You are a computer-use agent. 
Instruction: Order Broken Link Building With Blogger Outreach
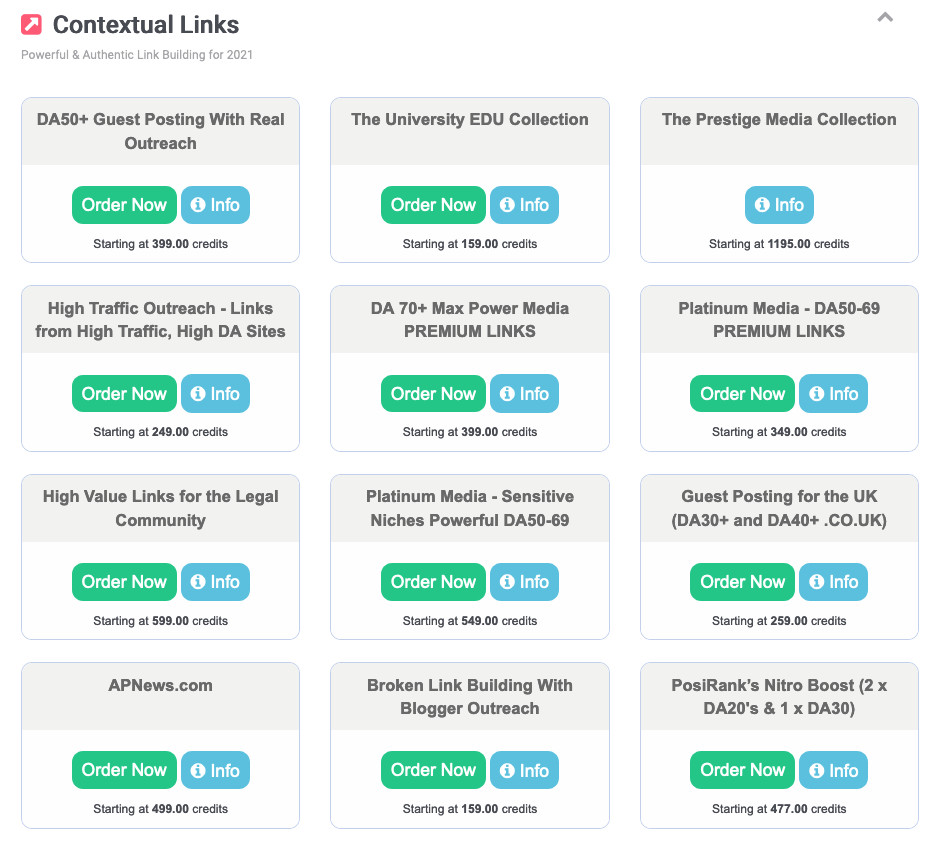pos(433,770)
